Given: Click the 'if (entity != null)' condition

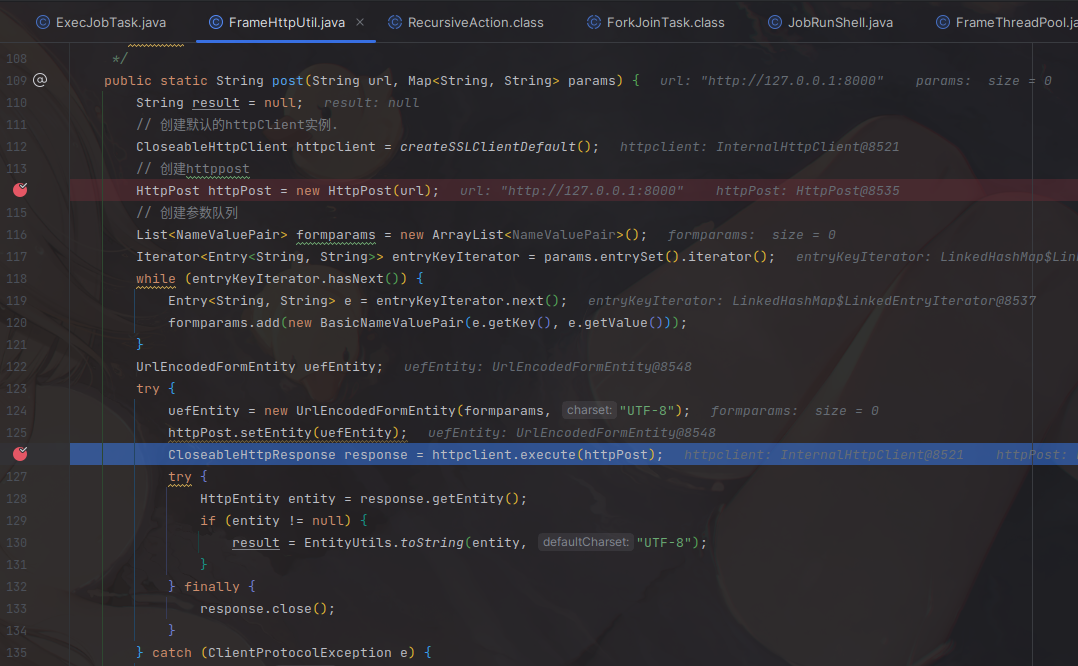Looking at the screenshot, I should click(276, 520).
